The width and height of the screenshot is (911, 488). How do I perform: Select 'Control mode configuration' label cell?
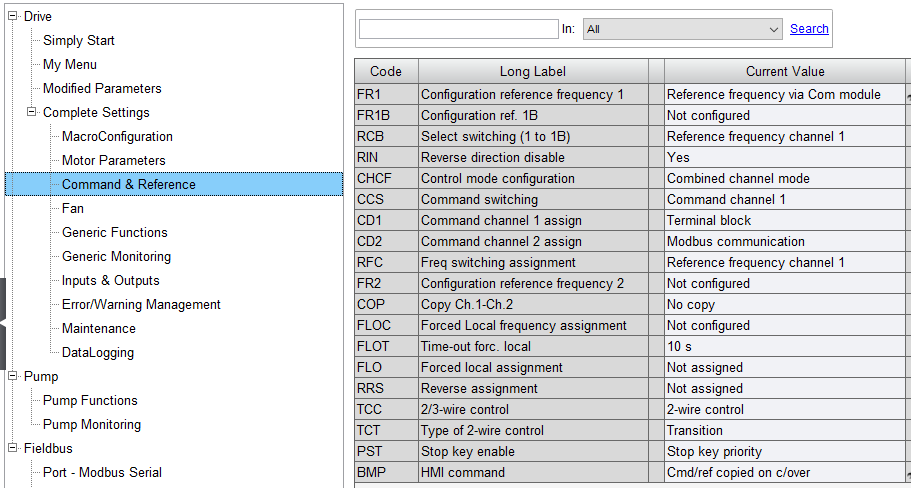(533, 178)
